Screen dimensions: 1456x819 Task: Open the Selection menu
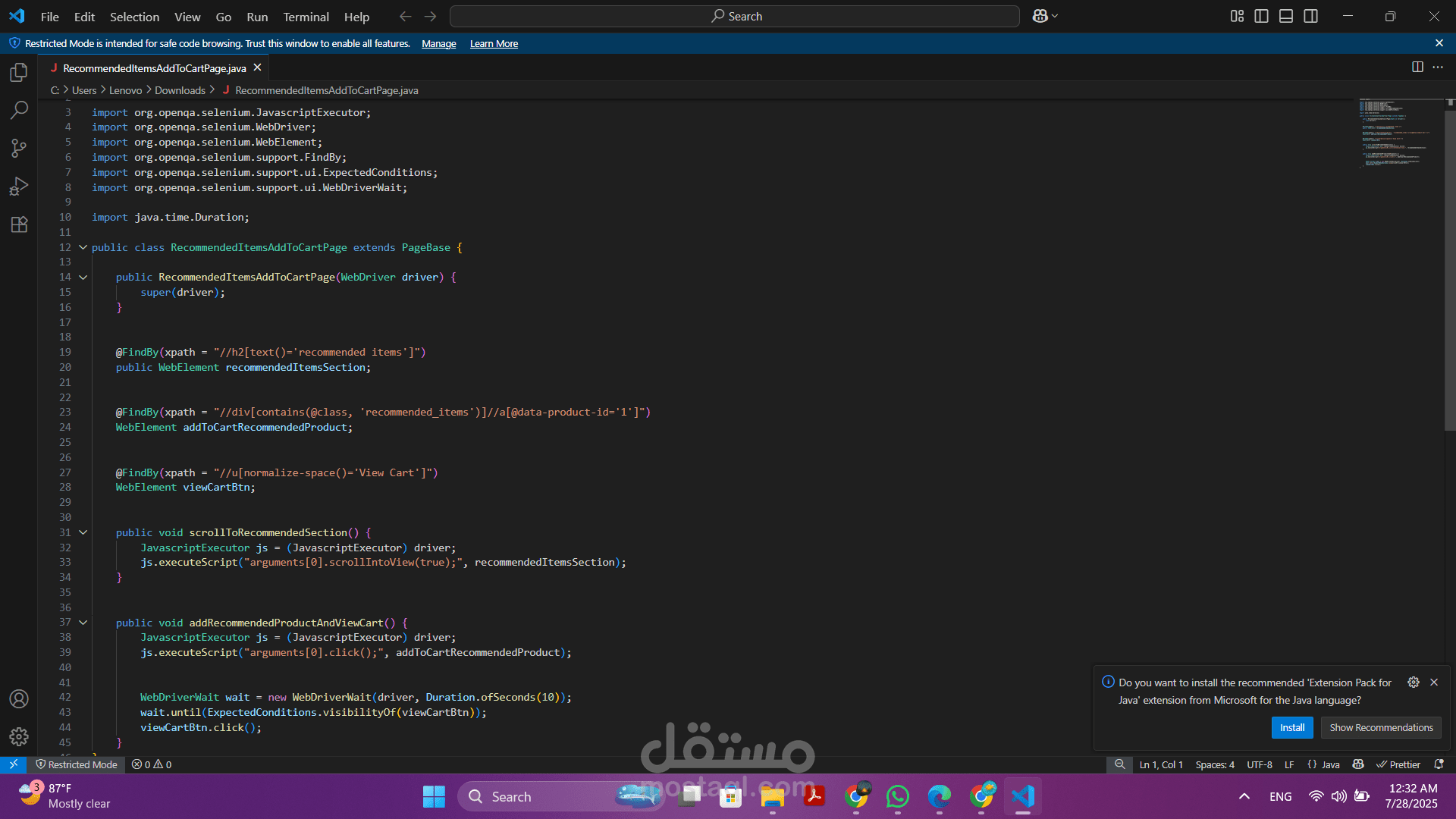point(134,17)
